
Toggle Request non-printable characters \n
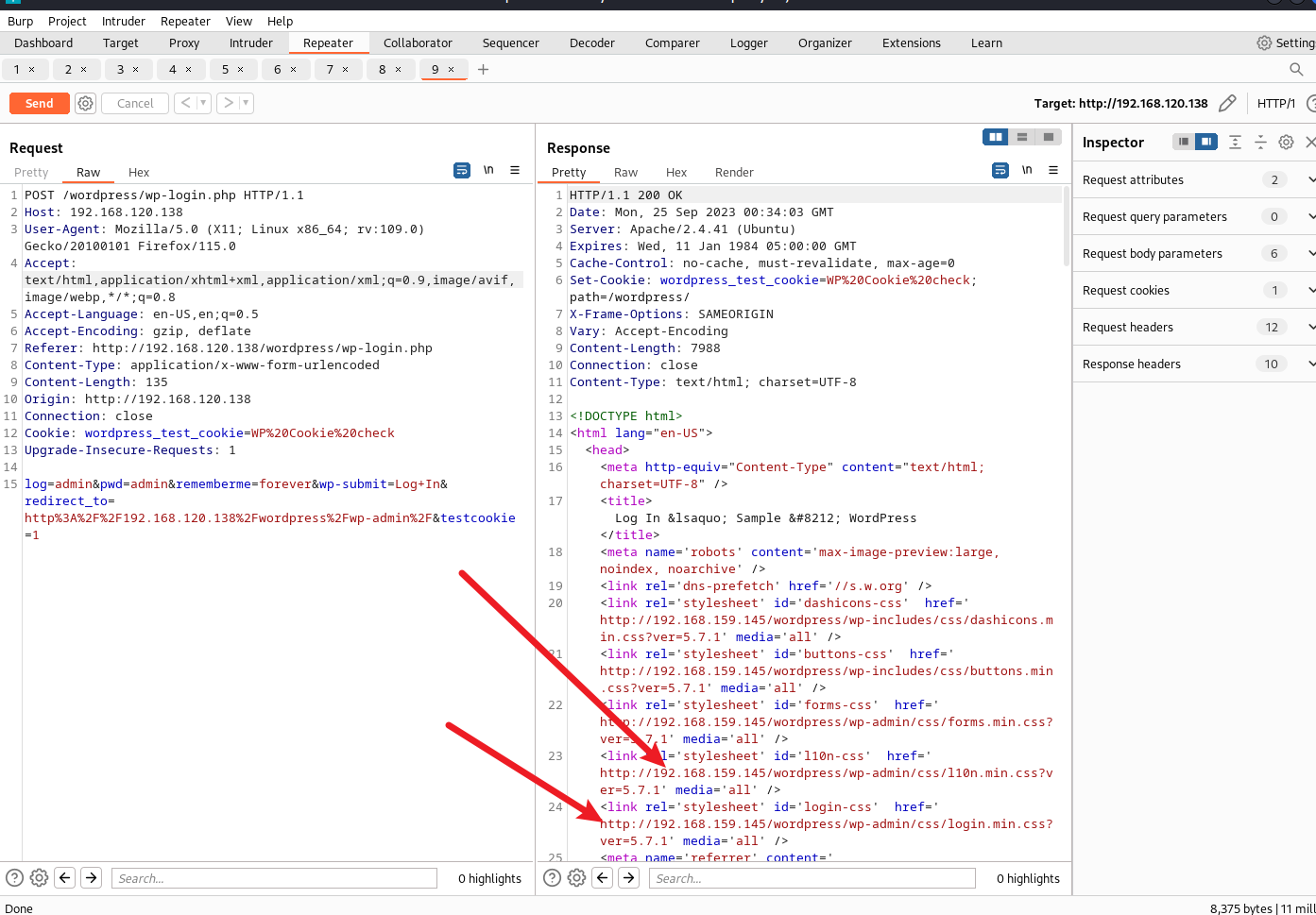tap(488, 170)
